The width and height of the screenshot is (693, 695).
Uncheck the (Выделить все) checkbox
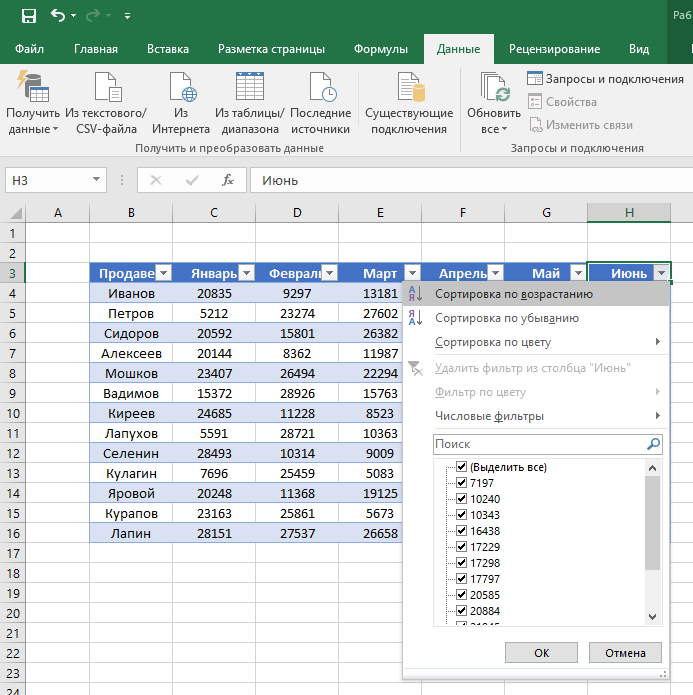click(462, 467)
